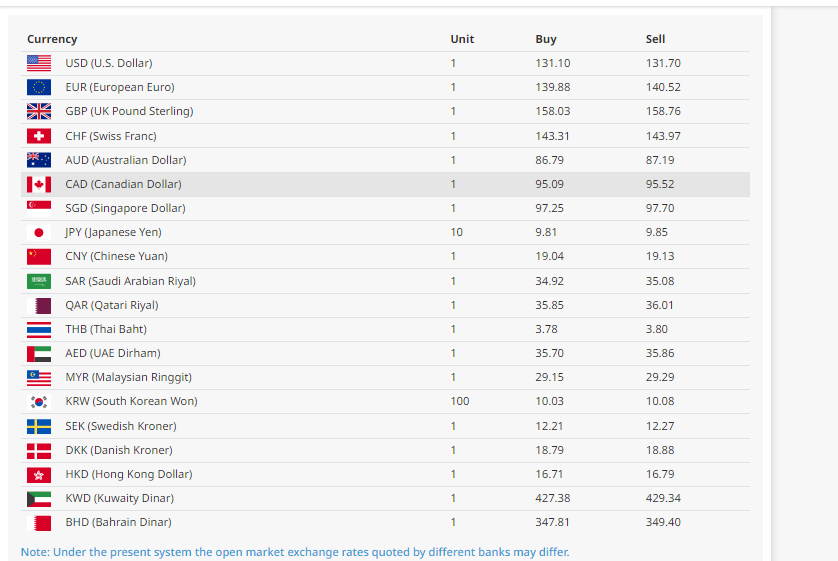
Task: Click the Swedish flag icon
Action: 39,426
